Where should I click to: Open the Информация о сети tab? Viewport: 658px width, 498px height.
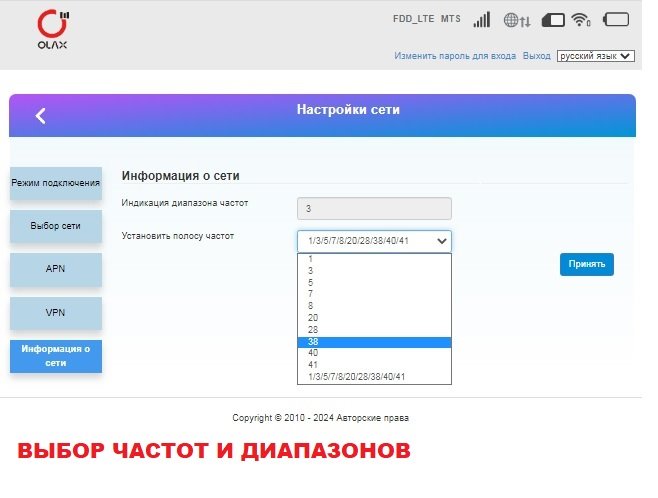tap(56, 356)
